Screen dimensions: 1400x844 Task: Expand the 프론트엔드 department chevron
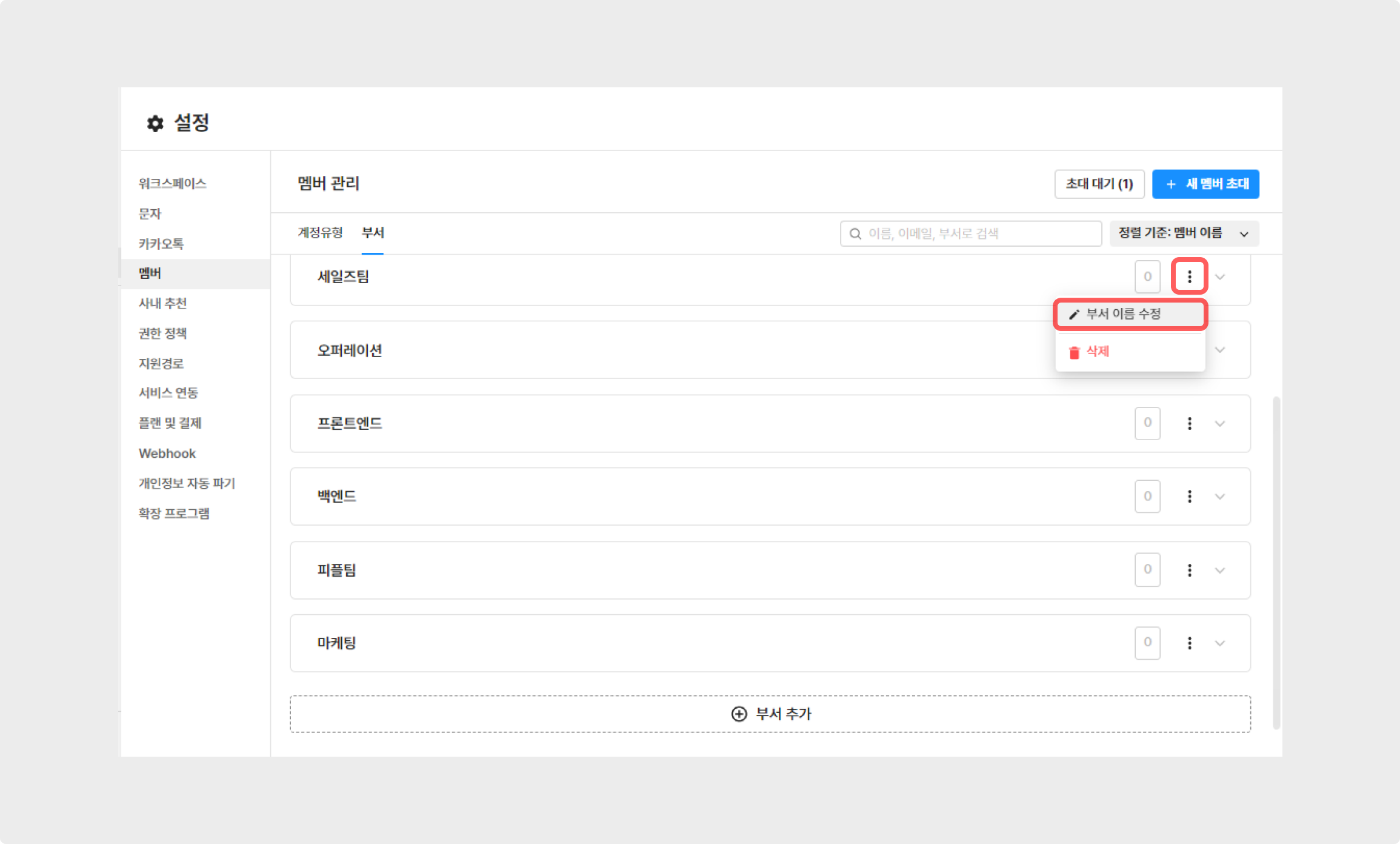point(1220,423)
